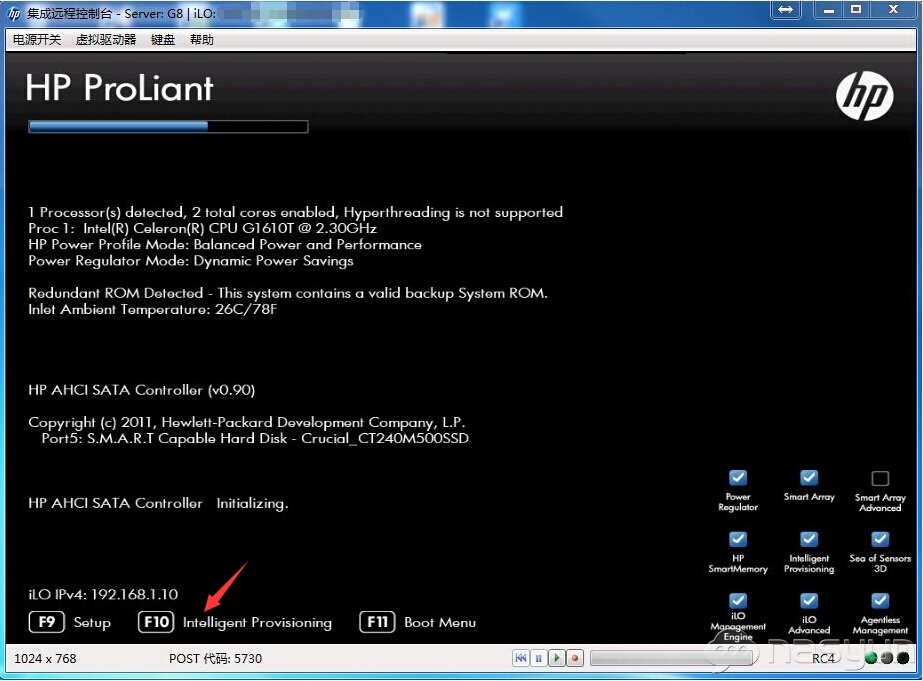Click the dark rightmost status indicator light
Screen dimensions: 923x681
[x=903, y=658]
